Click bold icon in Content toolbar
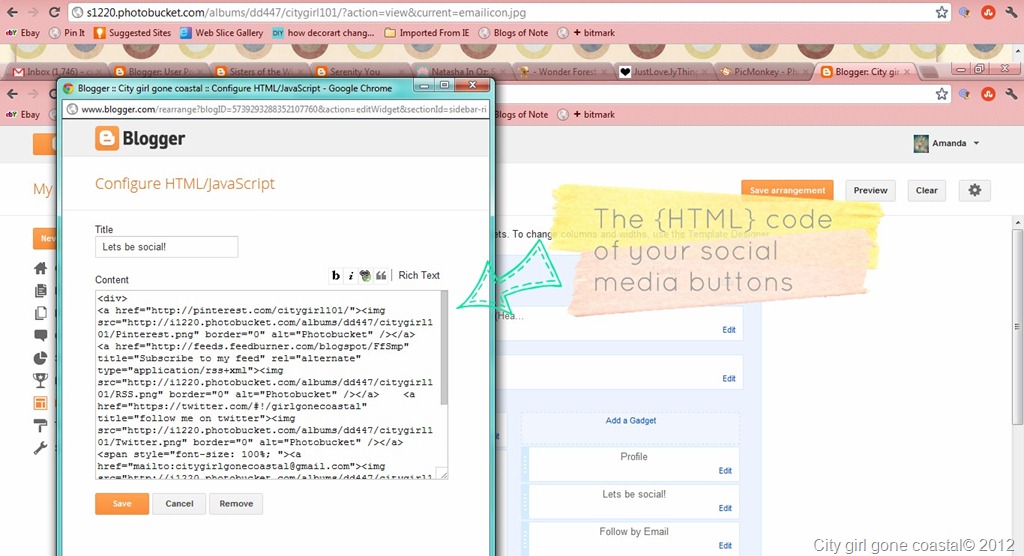Image resolution: width=1024 pixels, height=556 pixels. [336, 276]
